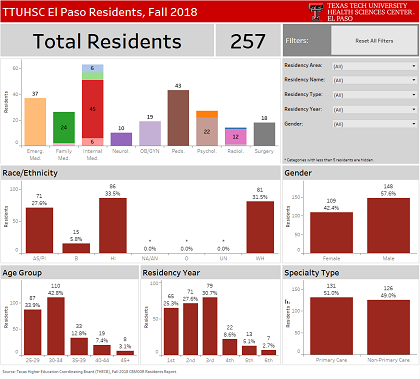
Task: Select the green Family Med. bar segment labeled 24
Action: coord(64,128)
